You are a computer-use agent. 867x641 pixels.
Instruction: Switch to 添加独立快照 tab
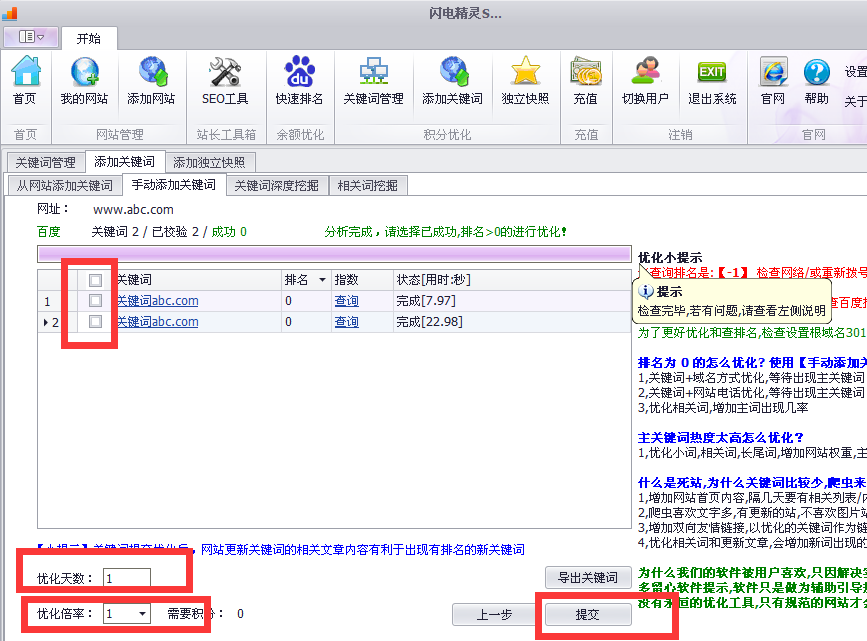coord(210,162)
